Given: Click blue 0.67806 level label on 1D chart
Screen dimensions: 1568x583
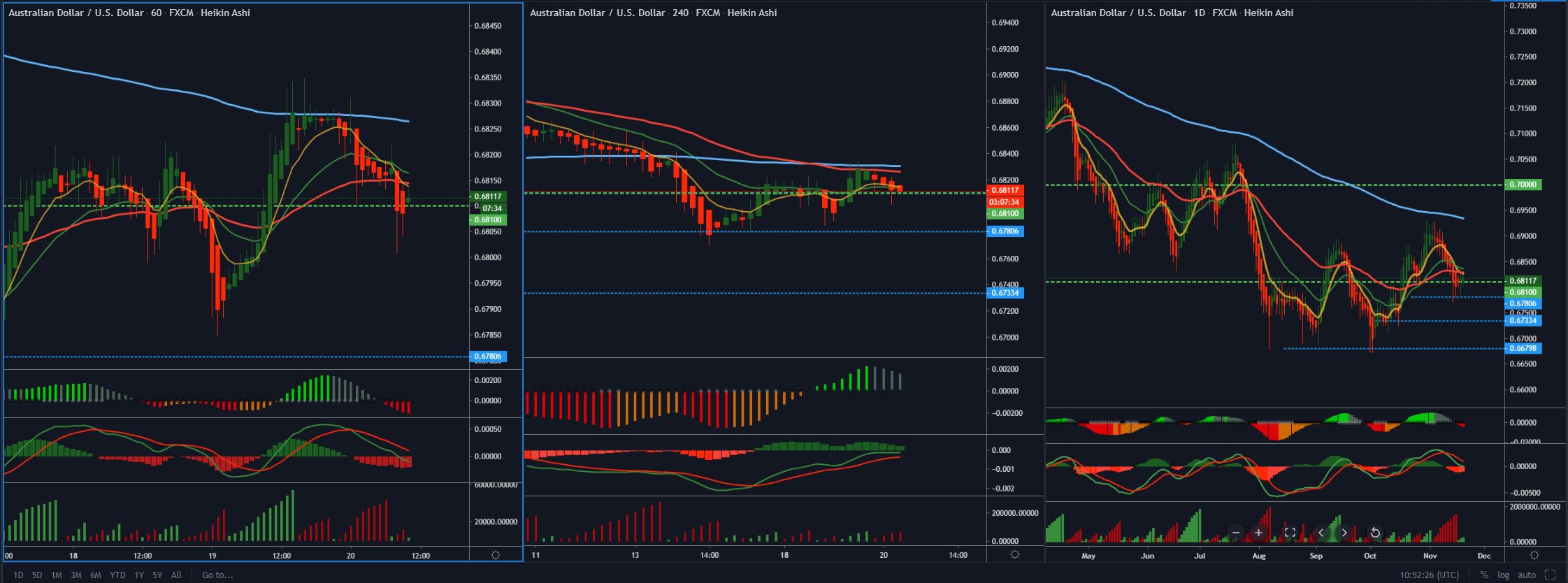Looking at the screenshot, I should pos(1524,303).
